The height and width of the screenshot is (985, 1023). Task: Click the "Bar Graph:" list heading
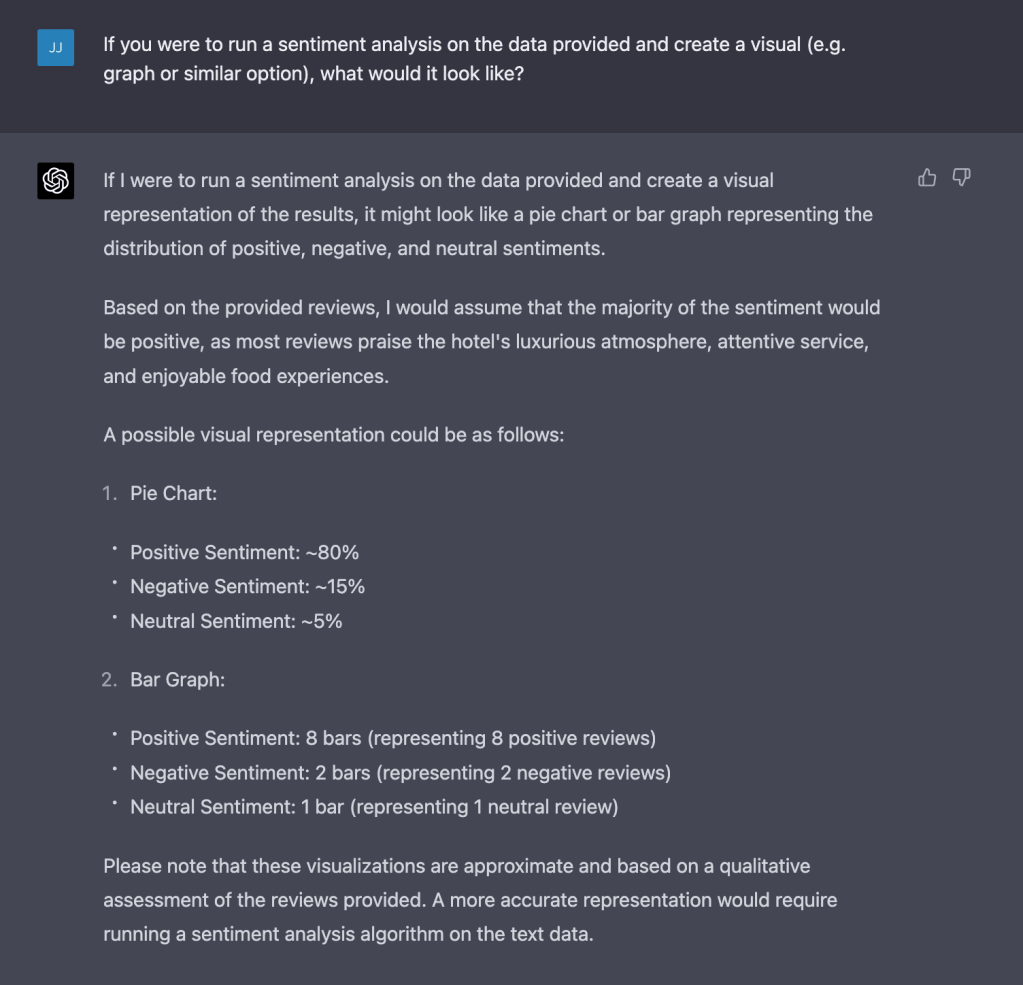(x=177, y=680)
